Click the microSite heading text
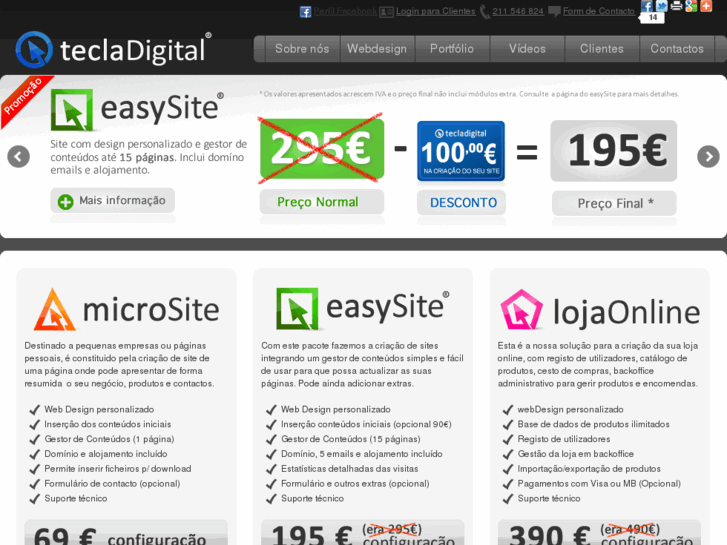This screenshot has height=545, width=727. click(x=151, y=310)
